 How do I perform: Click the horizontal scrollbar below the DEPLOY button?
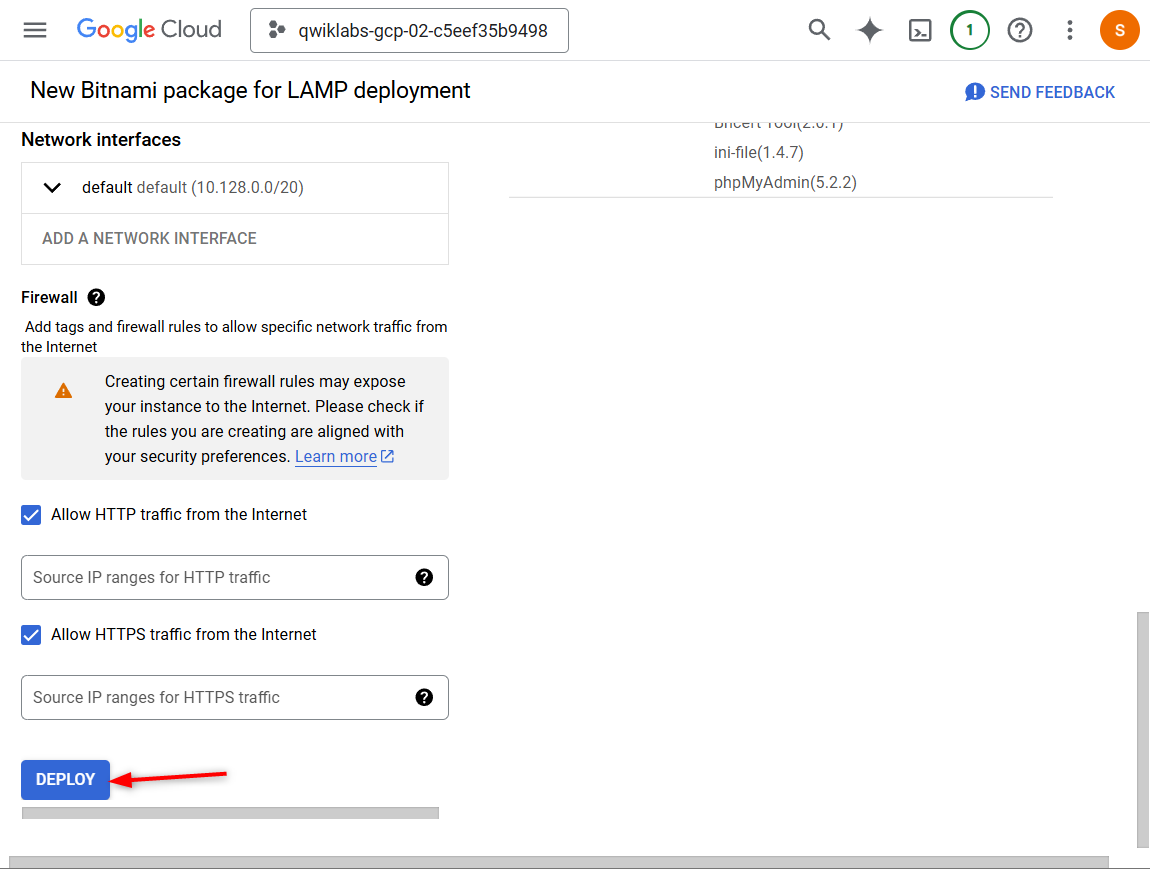coord(230,813)
